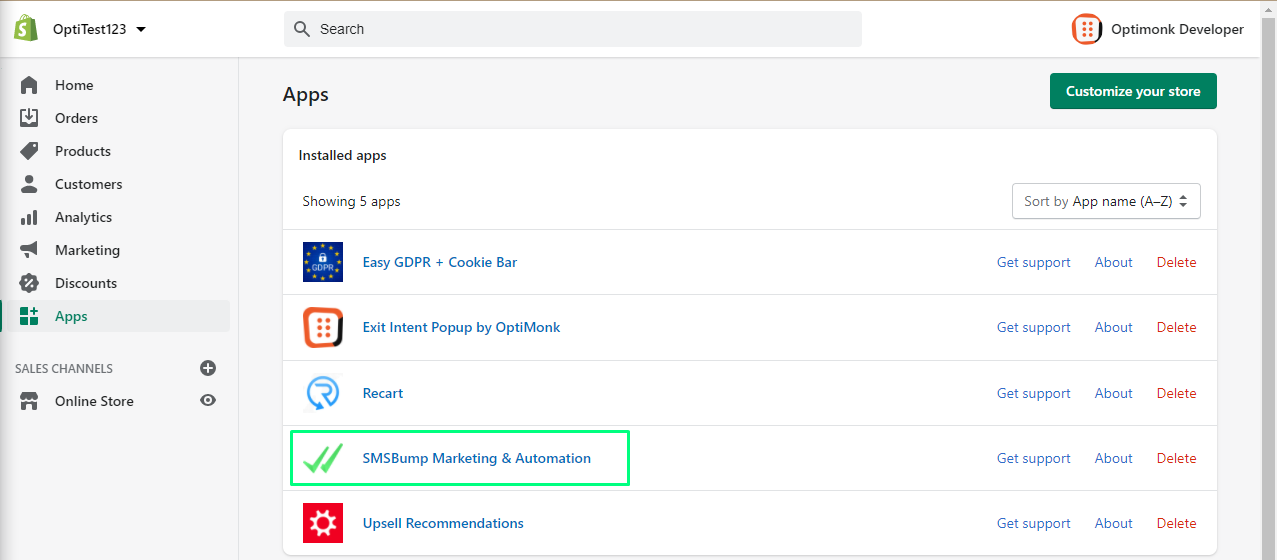The height and width of the screenshot is (560, 1277).
Task: Open the Sort by App name dropdown
Action: coord(1106,201)
